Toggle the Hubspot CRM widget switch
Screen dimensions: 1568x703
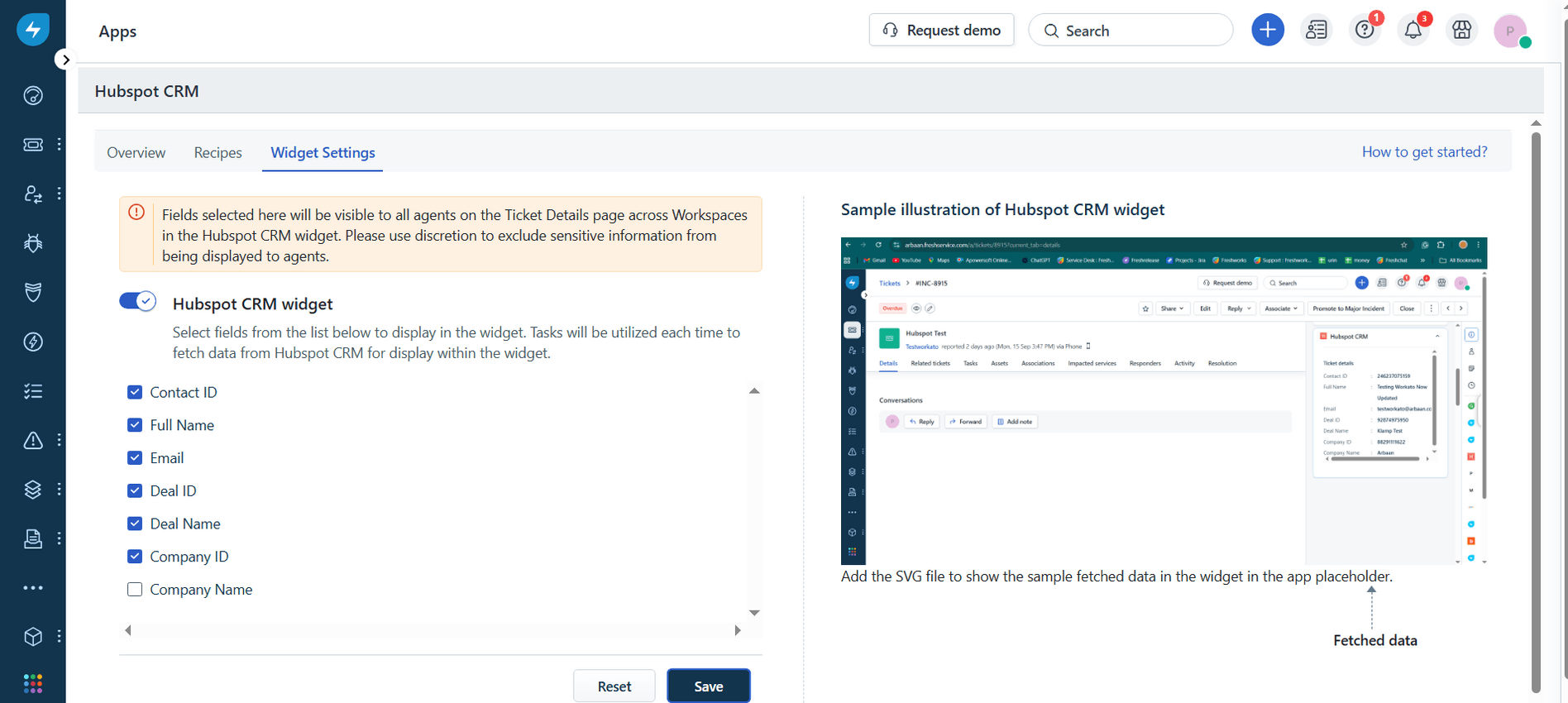click(x=137, y=301)
